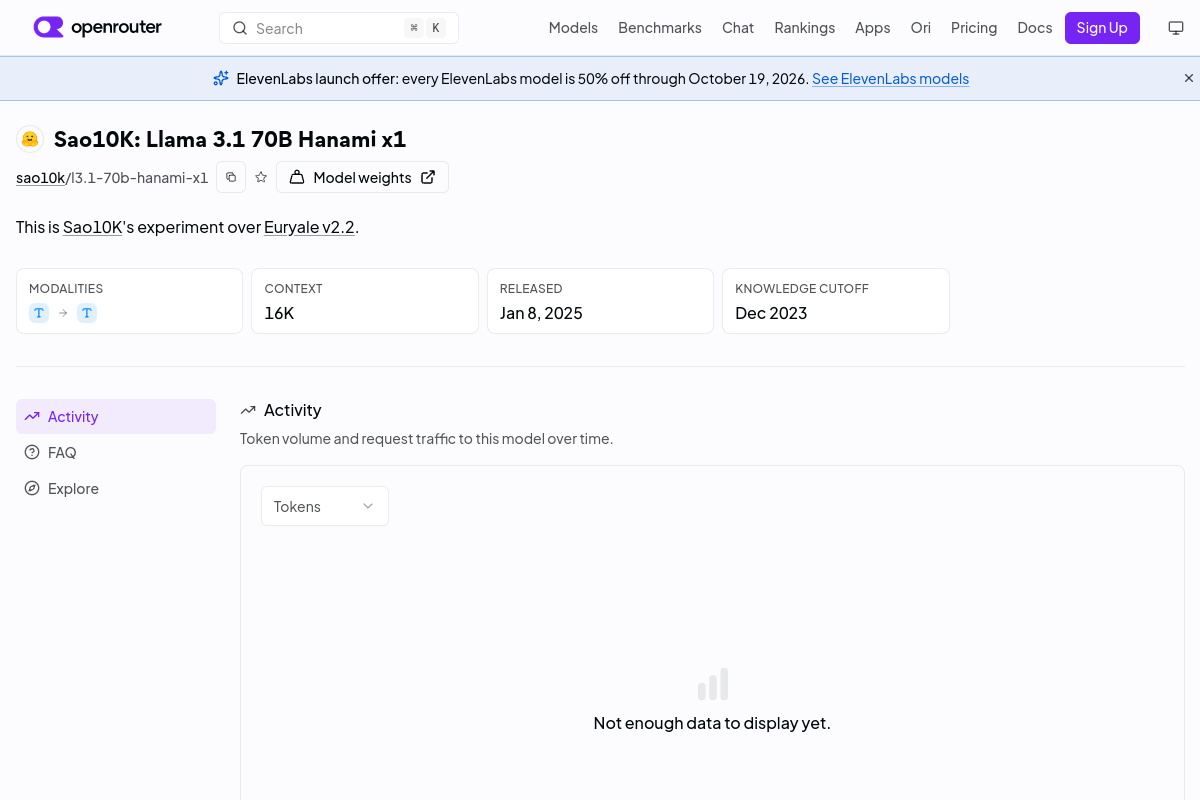The image size is (1200, 800).
Task: Dismiss the ElevenLabs offer banner
Action: point(1189,78)
